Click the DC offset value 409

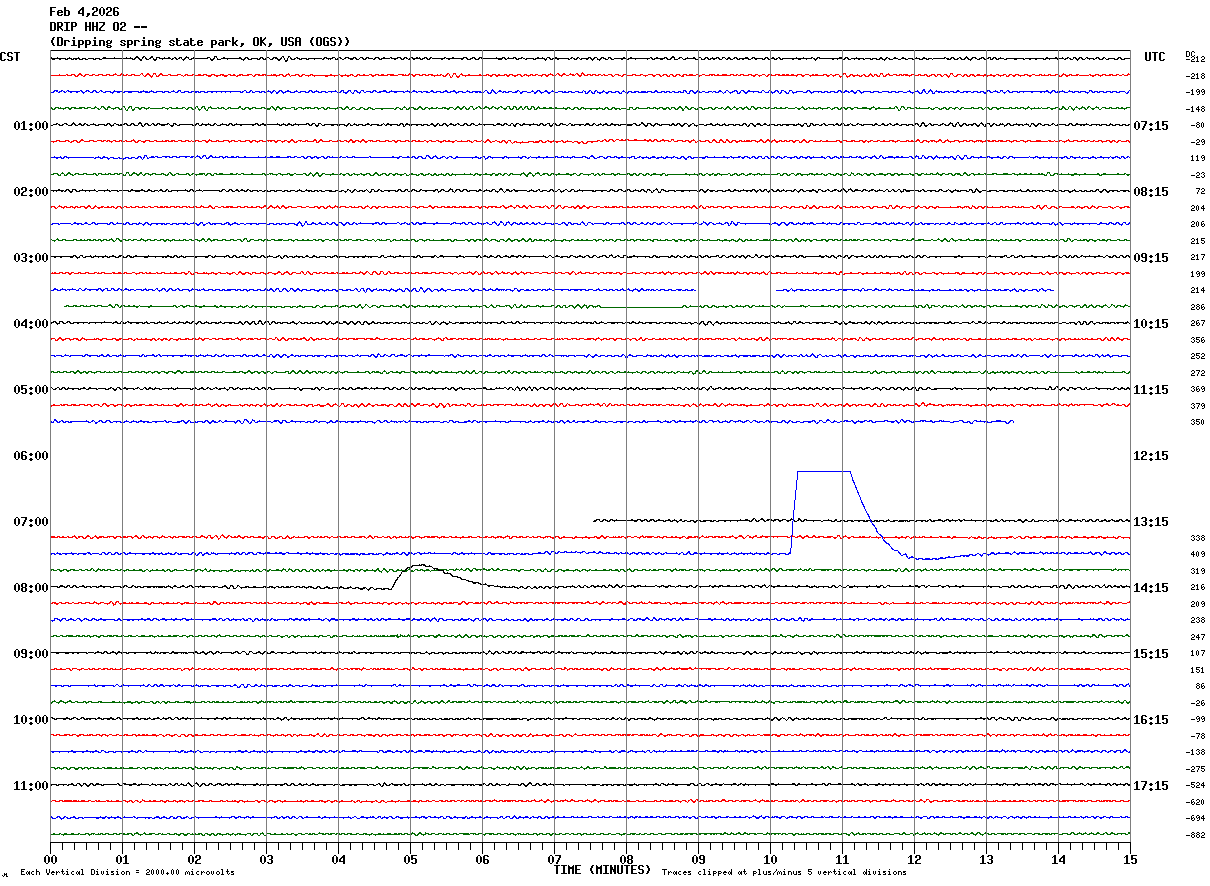point(1198,555)
